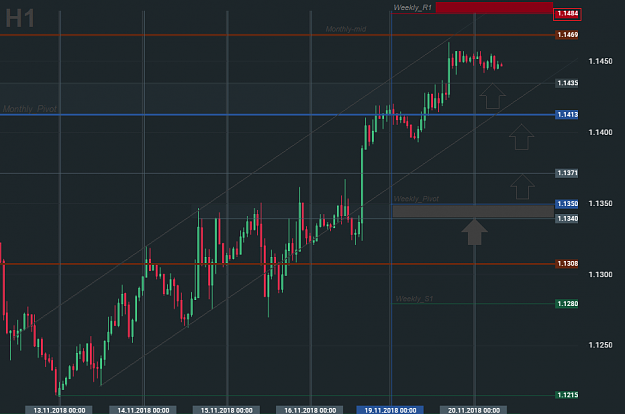Select the 1.1413 Monthly Pivot price label
The image size is (625, 414).
567,115
